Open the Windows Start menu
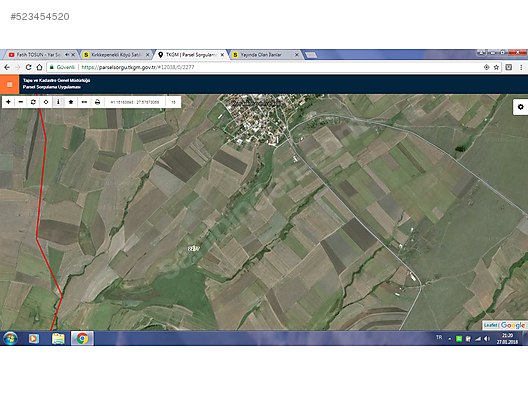The width and height of the screenshot is (528, 396). pos(10,338)
